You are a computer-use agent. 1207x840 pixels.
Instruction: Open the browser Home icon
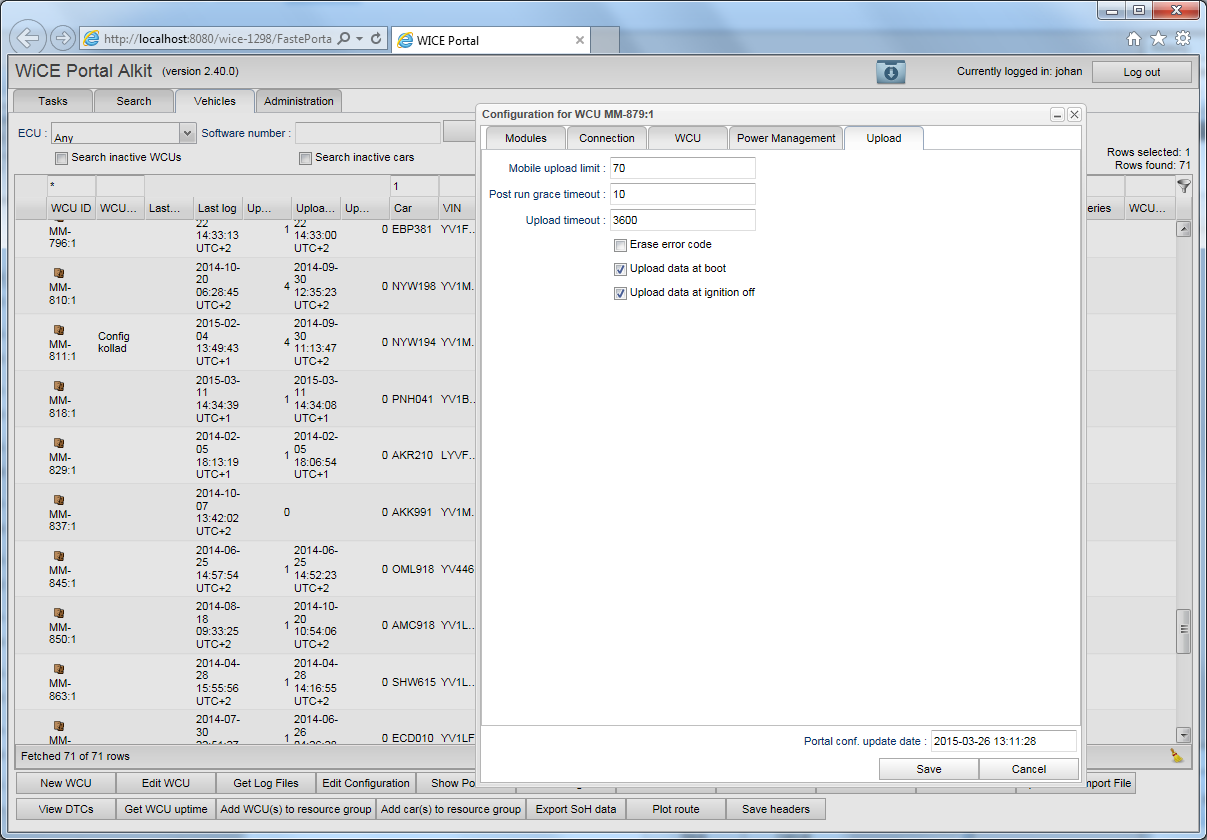tap(1134, 39)
